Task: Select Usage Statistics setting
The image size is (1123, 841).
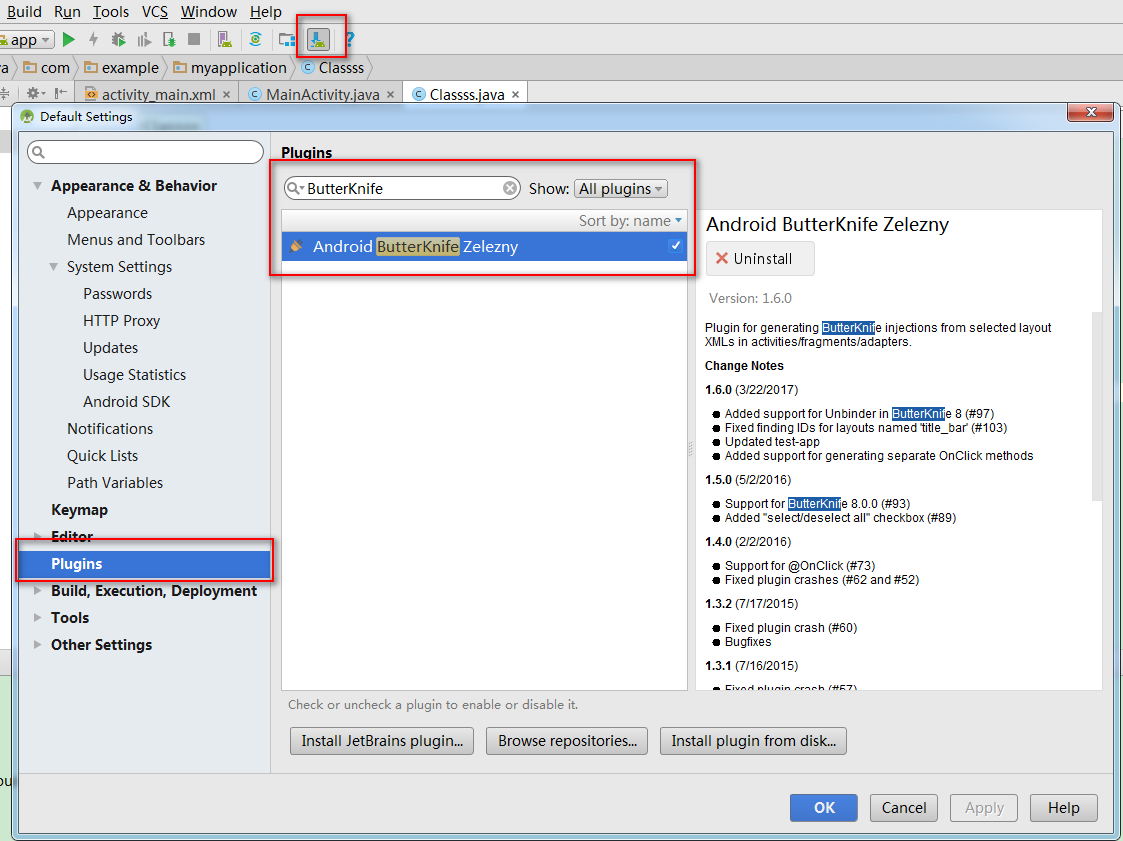Action: (x=134, y=375)
